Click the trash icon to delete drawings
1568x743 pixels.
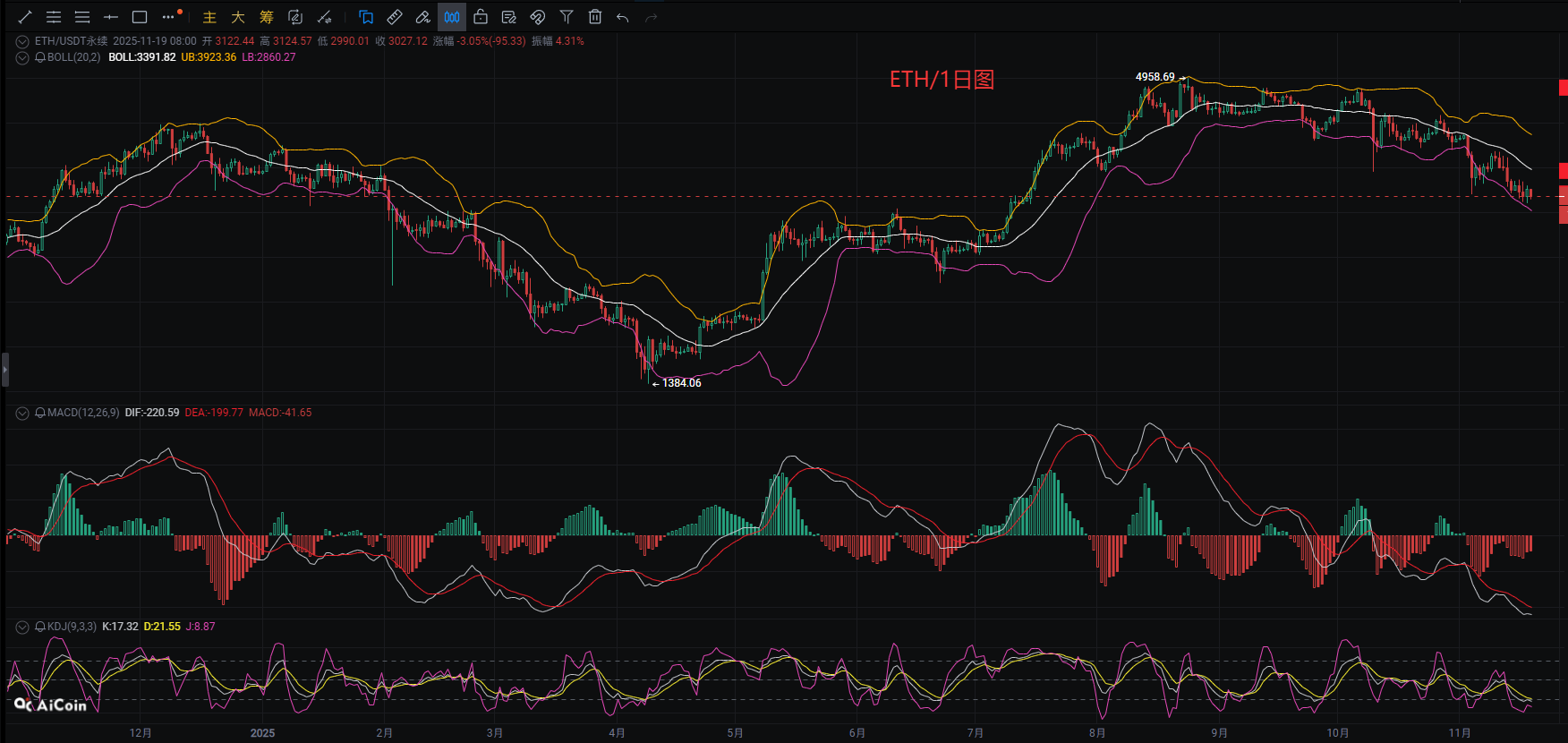[595, 17]
